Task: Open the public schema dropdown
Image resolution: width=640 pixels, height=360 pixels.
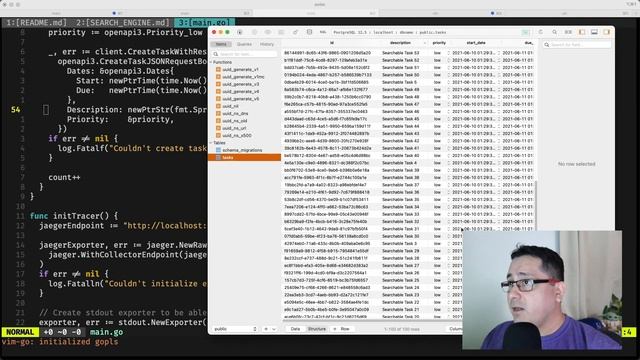Action: [235, 329]
